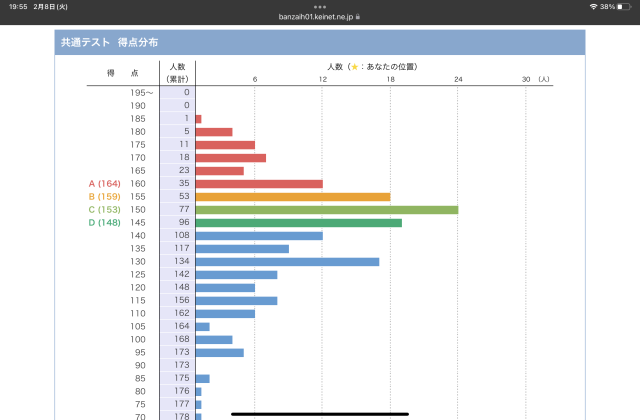Click the 人数 (累計) column header
Viewport: 640px width, 420px height.
click(178, 73)
